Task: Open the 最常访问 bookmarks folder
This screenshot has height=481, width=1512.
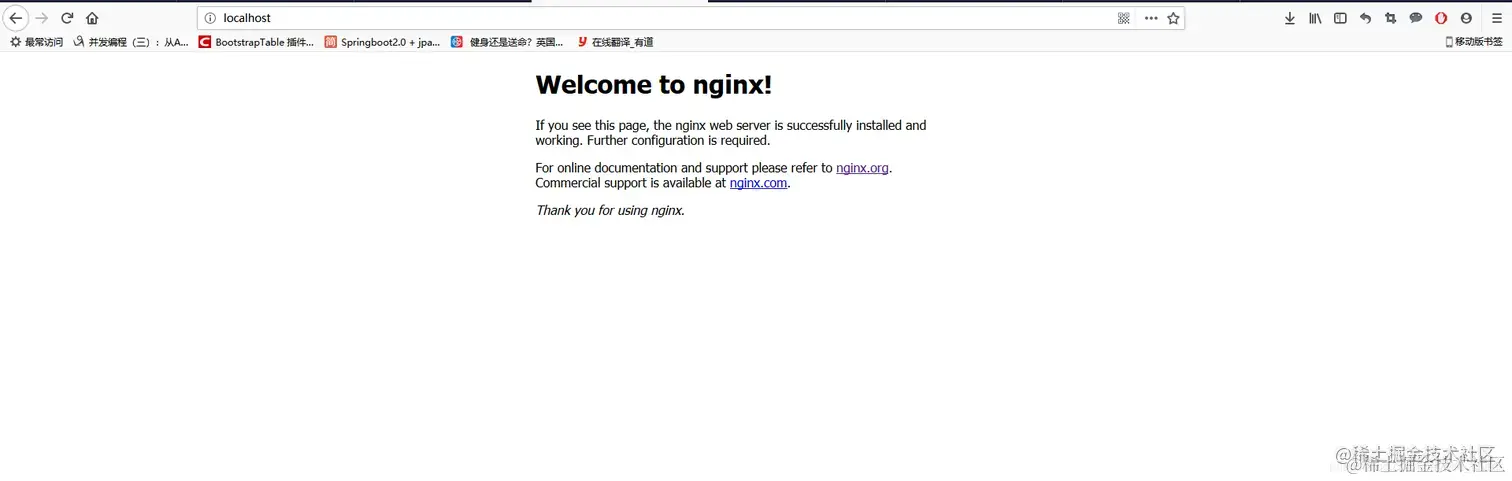Action: (x=36, y=42)
